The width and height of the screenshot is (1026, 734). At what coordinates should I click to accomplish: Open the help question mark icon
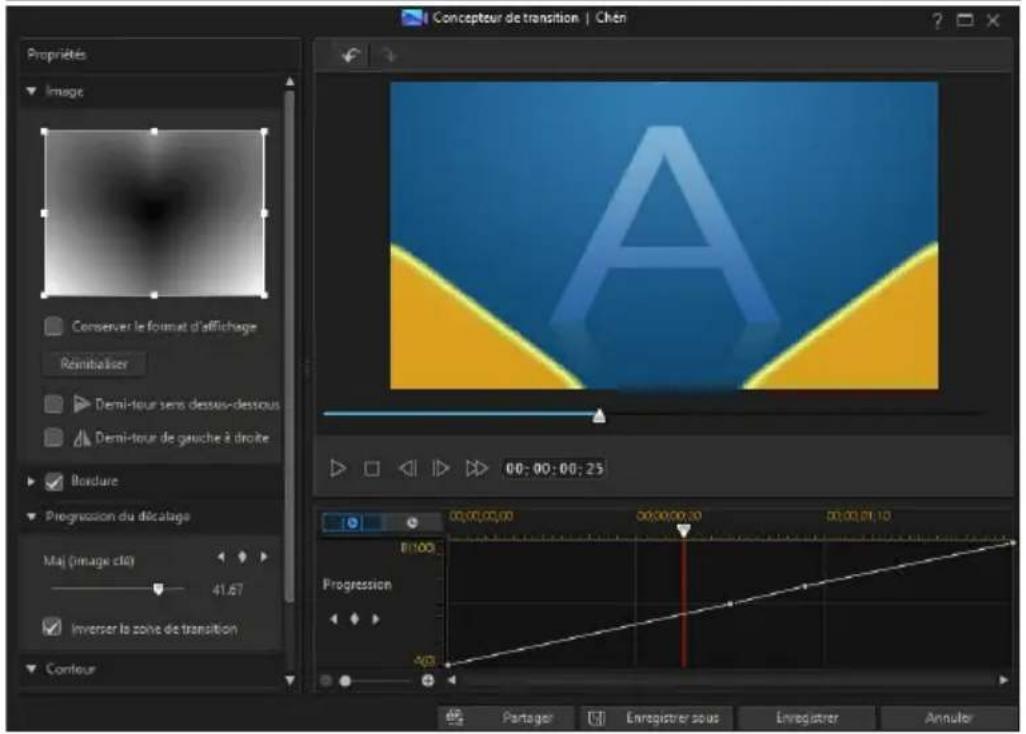pyautogui.click(x=938, y=21)
